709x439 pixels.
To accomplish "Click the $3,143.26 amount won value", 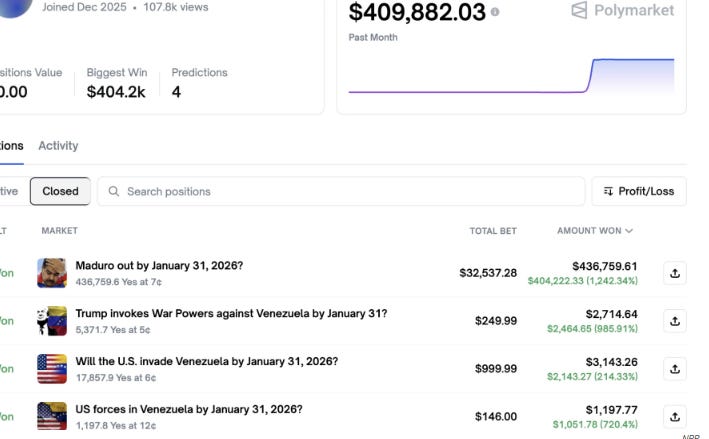I will [611, 362].
